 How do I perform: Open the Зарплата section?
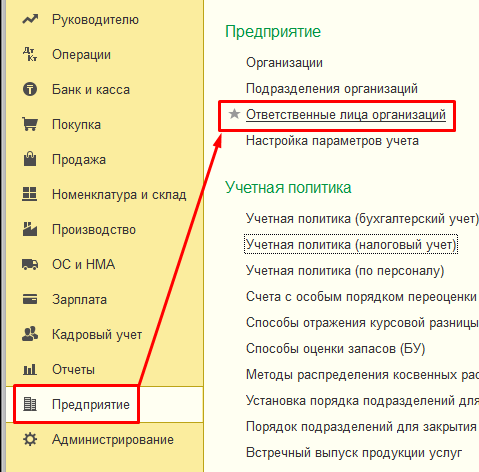point(79,300)
